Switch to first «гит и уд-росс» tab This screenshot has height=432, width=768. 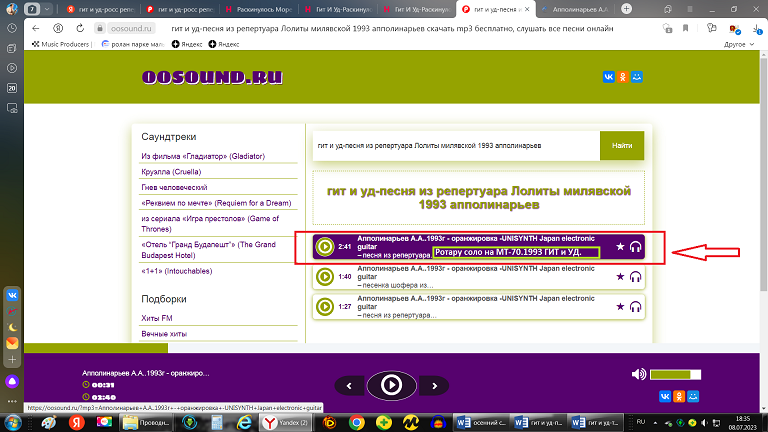click(100, 9)
